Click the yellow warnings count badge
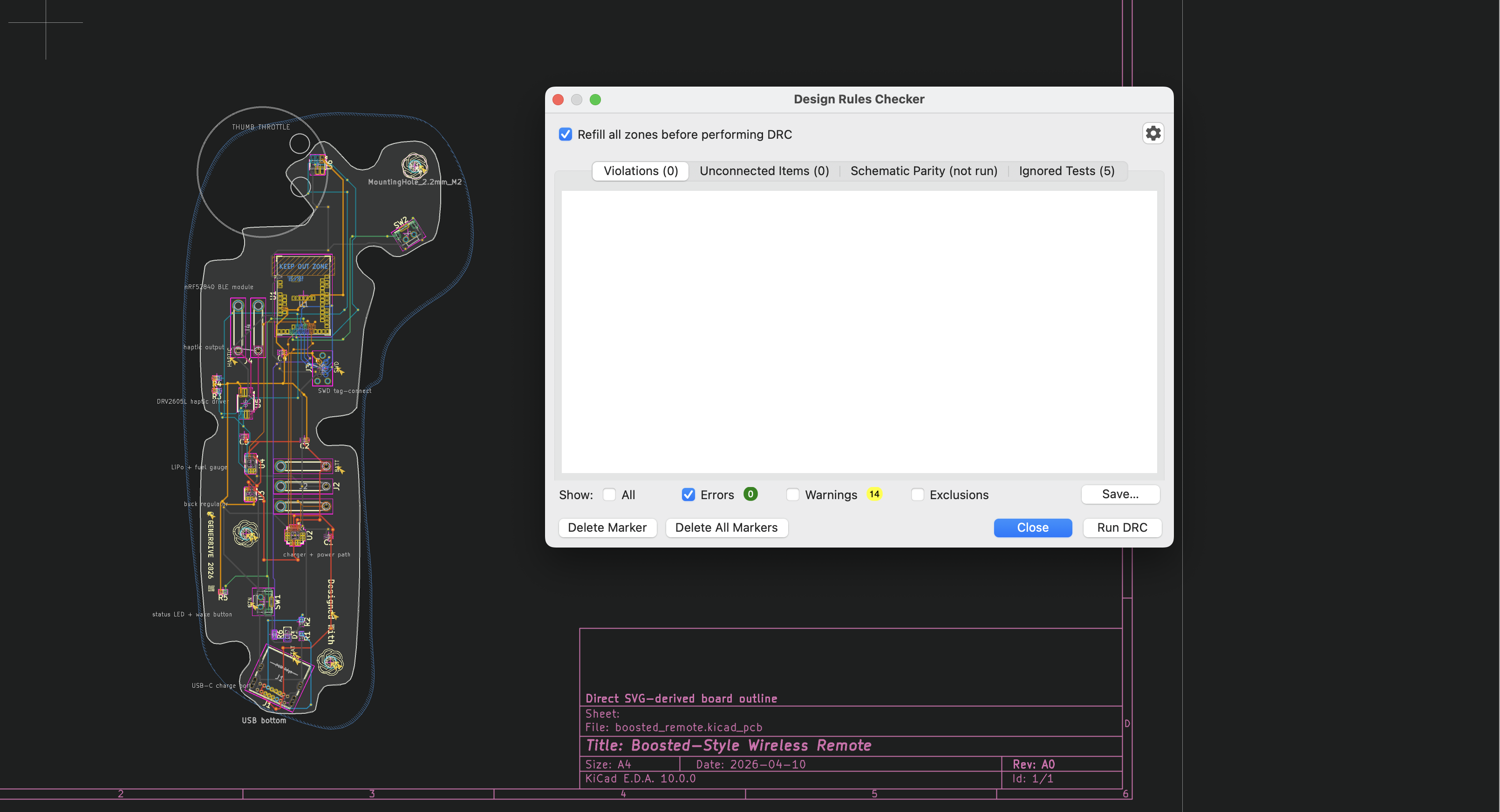The width and height of the screenshot is (1500, 812). 873,494
